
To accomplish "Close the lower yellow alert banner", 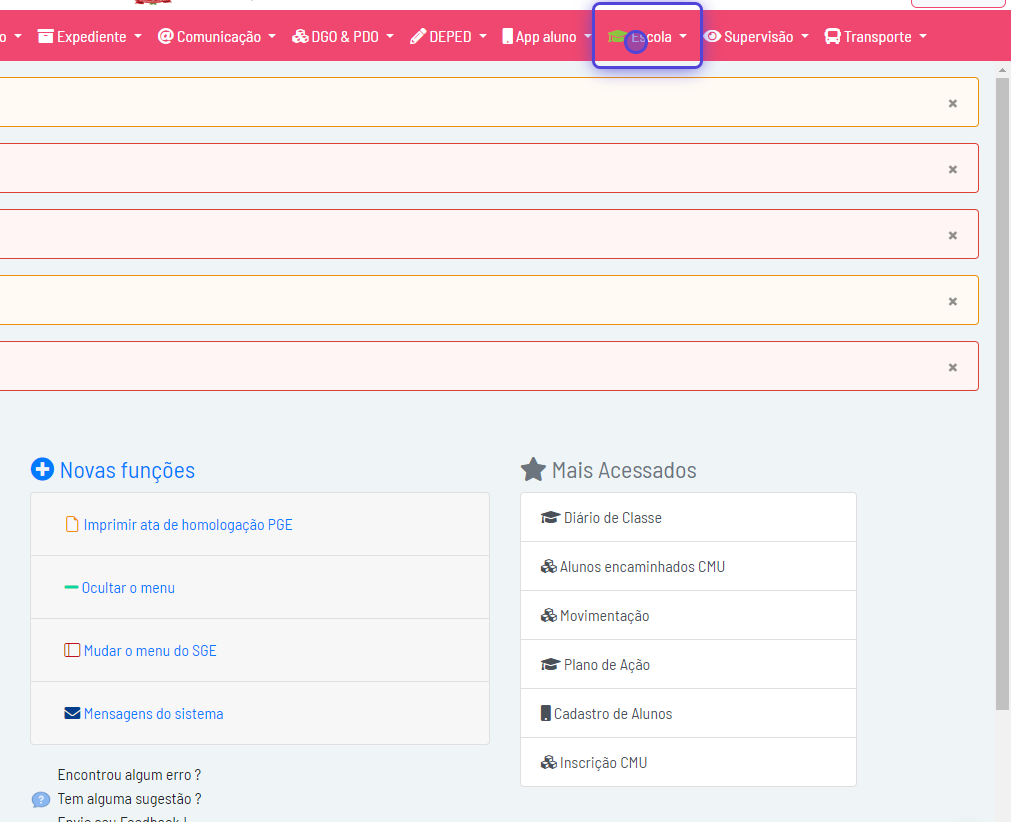I will pos(952,301).
